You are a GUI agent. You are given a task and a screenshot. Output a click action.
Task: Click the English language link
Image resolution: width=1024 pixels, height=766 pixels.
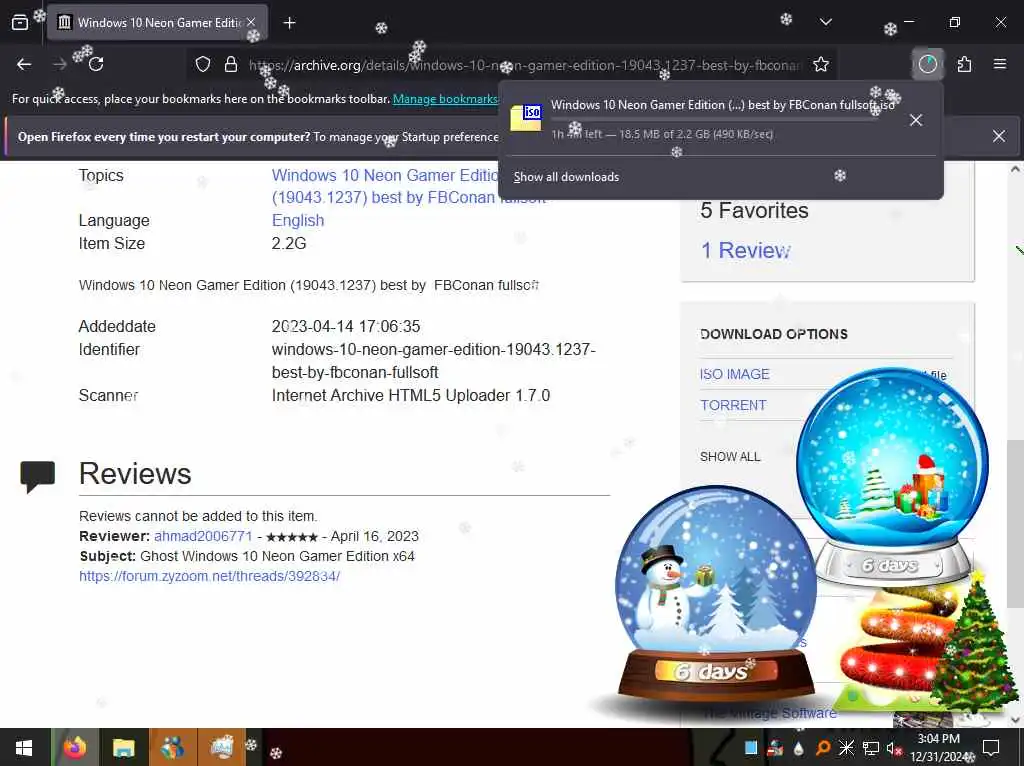(298, 221)
